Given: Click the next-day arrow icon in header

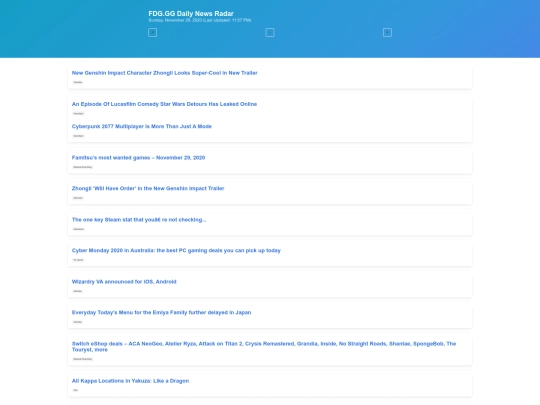Looking at the screenshot, I should [387, 33].
